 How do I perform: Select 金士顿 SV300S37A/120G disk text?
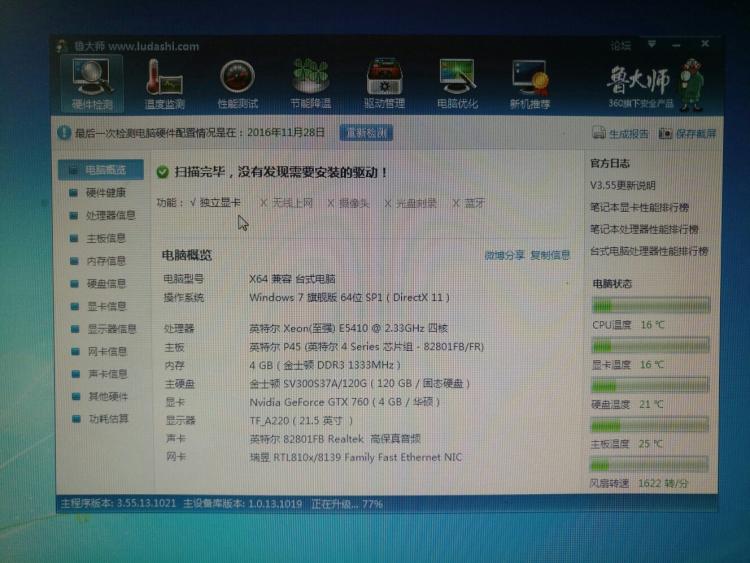click(360, 384)
